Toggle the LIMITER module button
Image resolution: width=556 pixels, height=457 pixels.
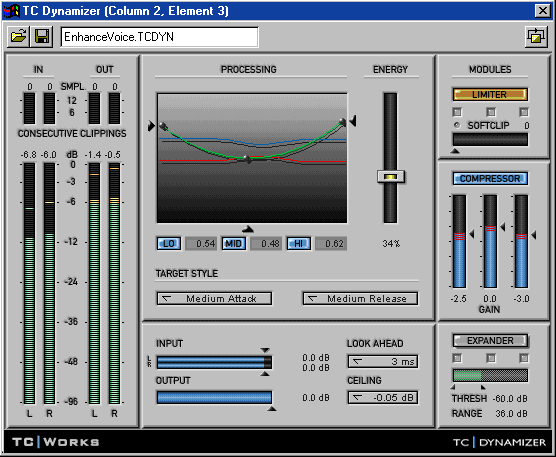click(490, 95)
